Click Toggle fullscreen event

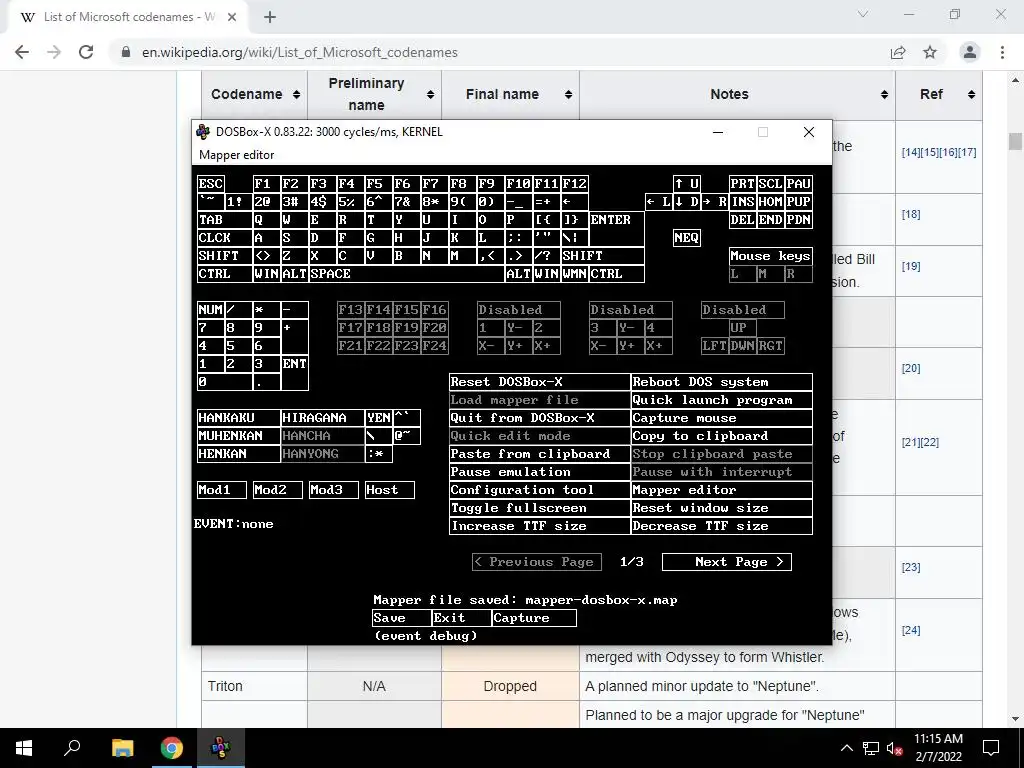tap(539, 507)
